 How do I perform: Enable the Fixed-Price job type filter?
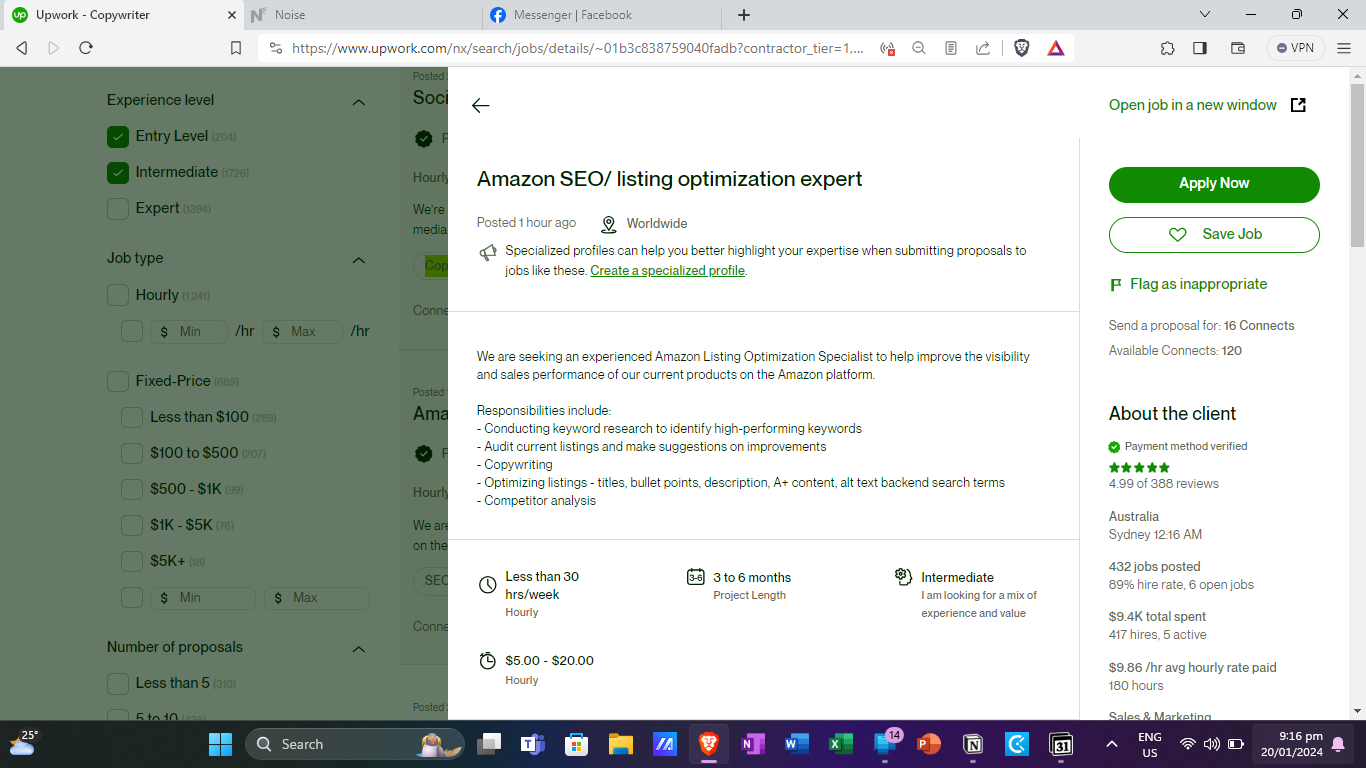pyautogui.click(x=118, y=382)
